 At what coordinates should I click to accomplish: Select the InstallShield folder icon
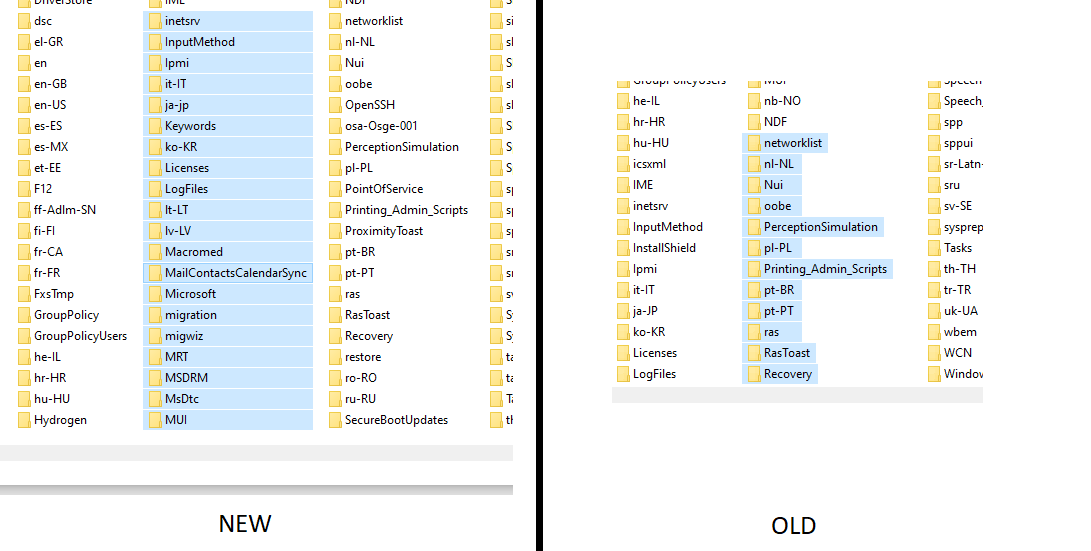click(623, 248)
